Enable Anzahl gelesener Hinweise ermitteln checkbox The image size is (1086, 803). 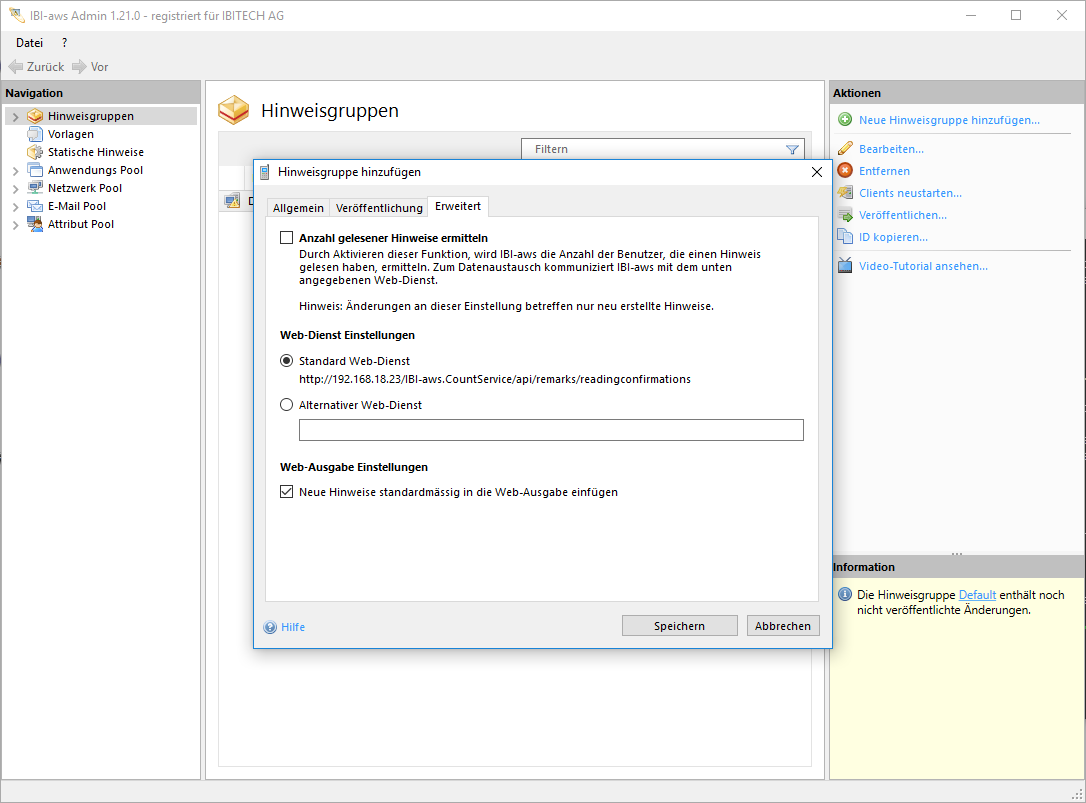pos(287,238)
